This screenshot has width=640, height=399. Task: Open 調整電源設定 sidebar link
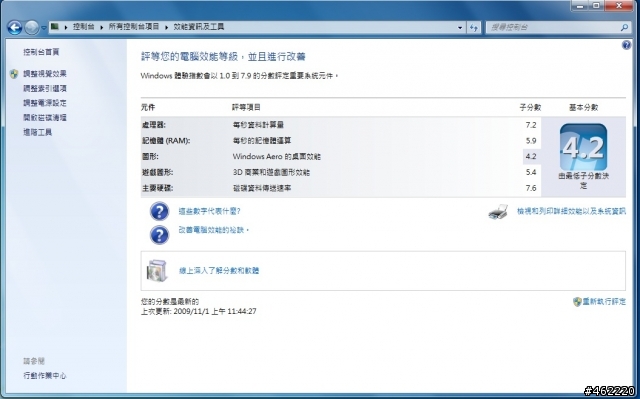pos(44,103)
